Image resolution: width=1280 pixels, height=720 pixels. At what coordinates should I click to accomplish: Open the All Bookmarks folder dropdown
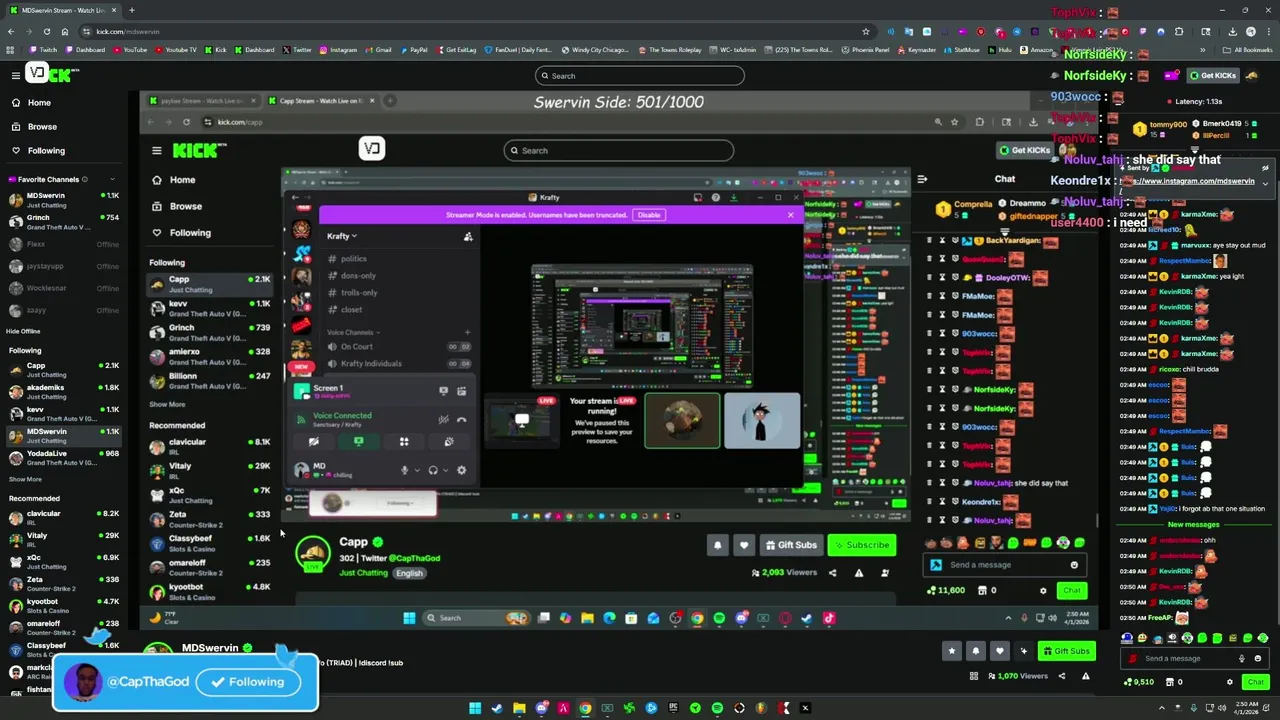click(1249, 50)
